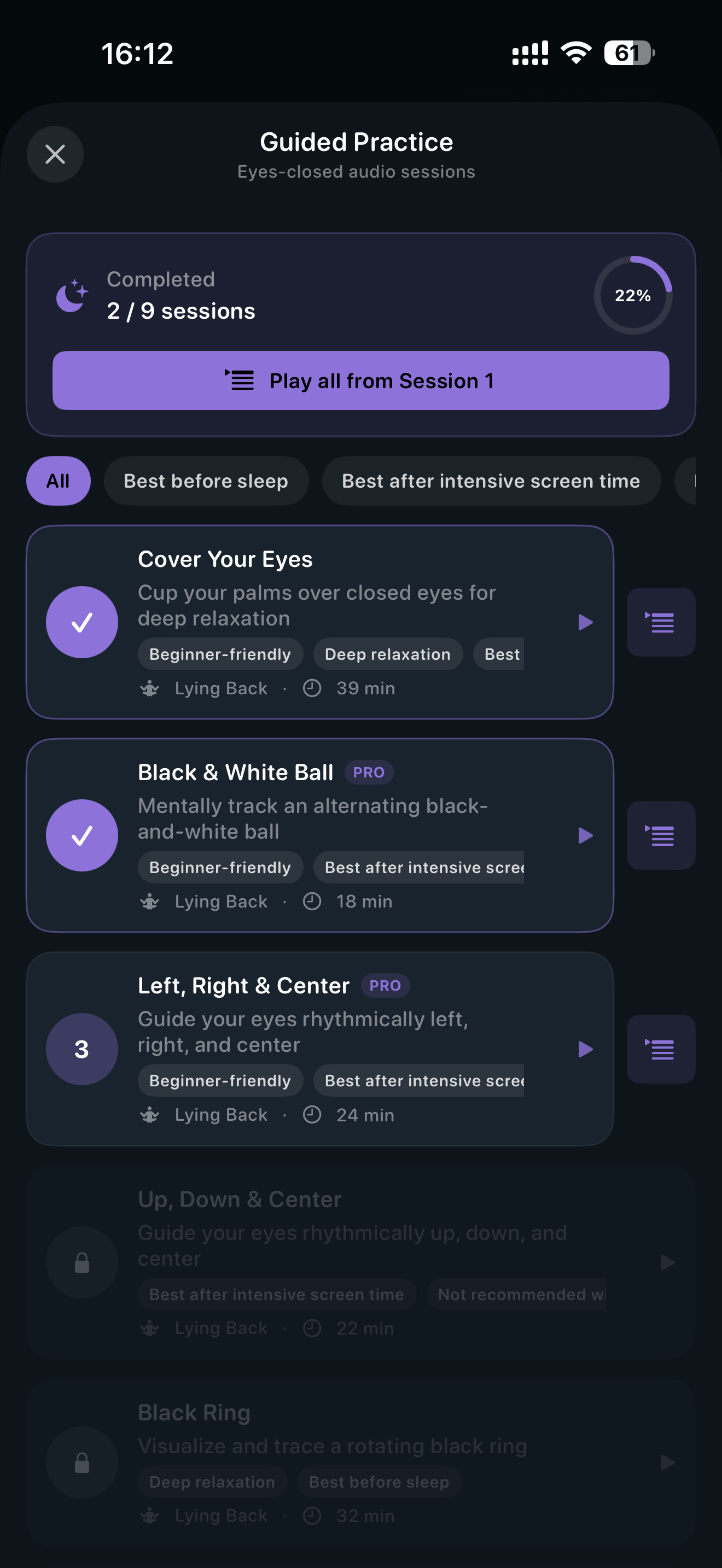Screen dimensions: 722x1568
Task: Select the All filter
Action: (x=59, y=481)
